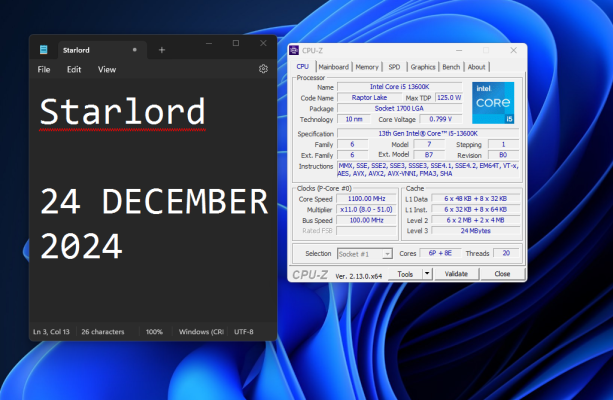Click the Name field Intel Core i5 13600K
The width and height of the screenshot is (613, 400).
click(400, 87)
